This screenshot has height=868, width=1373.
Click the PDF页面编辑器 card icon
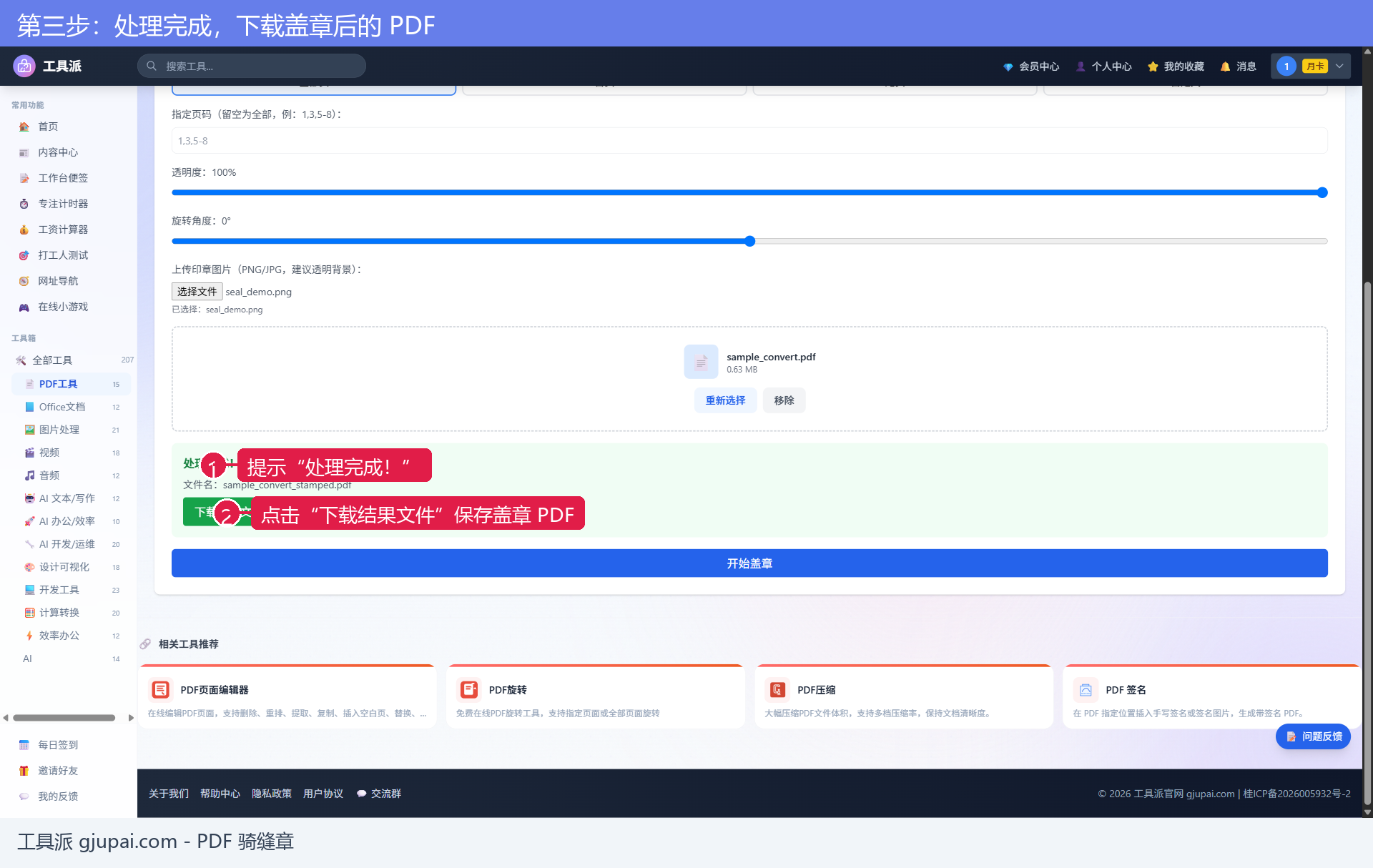tap(161, 689)
